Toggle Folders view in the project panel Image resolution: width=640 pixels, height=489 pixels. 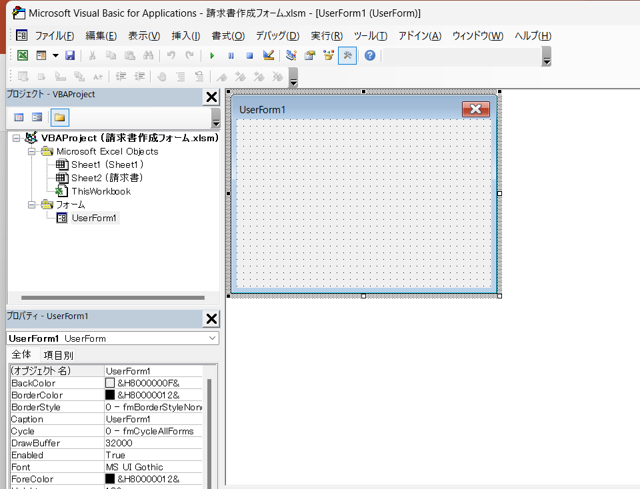(x=60, y=118)
